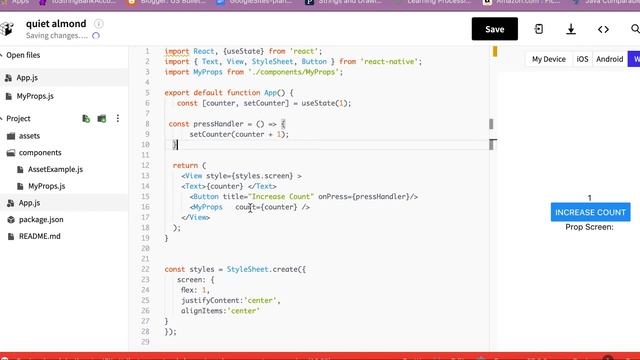The height and width of the screenshot is (360, 640).
Task: Click the MyProps tag on line 16
Action: 207,207
